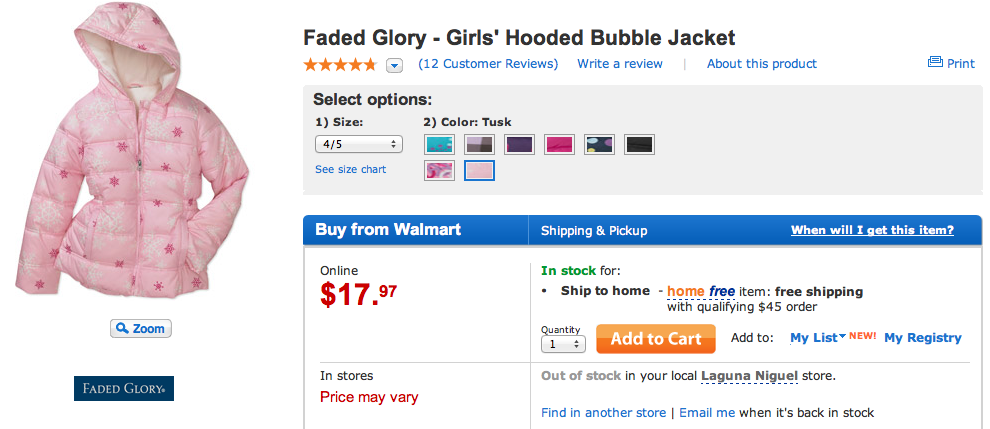Screen dimensions: 990x429
Task: Choose the hot pink color swatch
Action: [559, 144]
